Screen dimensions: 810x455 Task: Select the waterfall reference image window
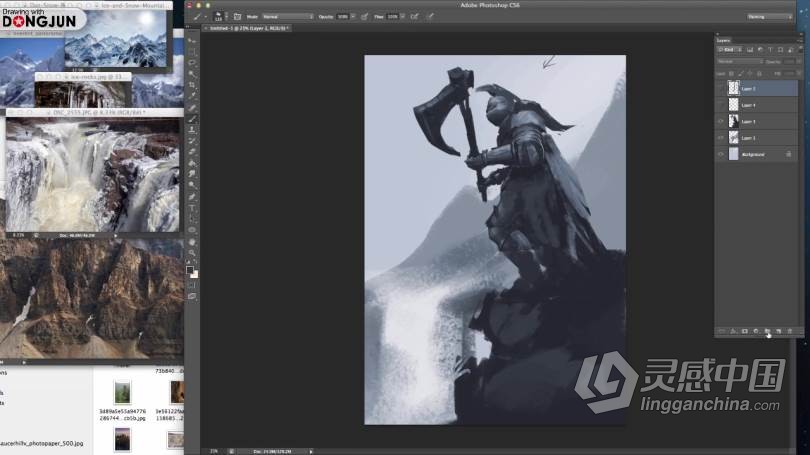pos(93,174)
